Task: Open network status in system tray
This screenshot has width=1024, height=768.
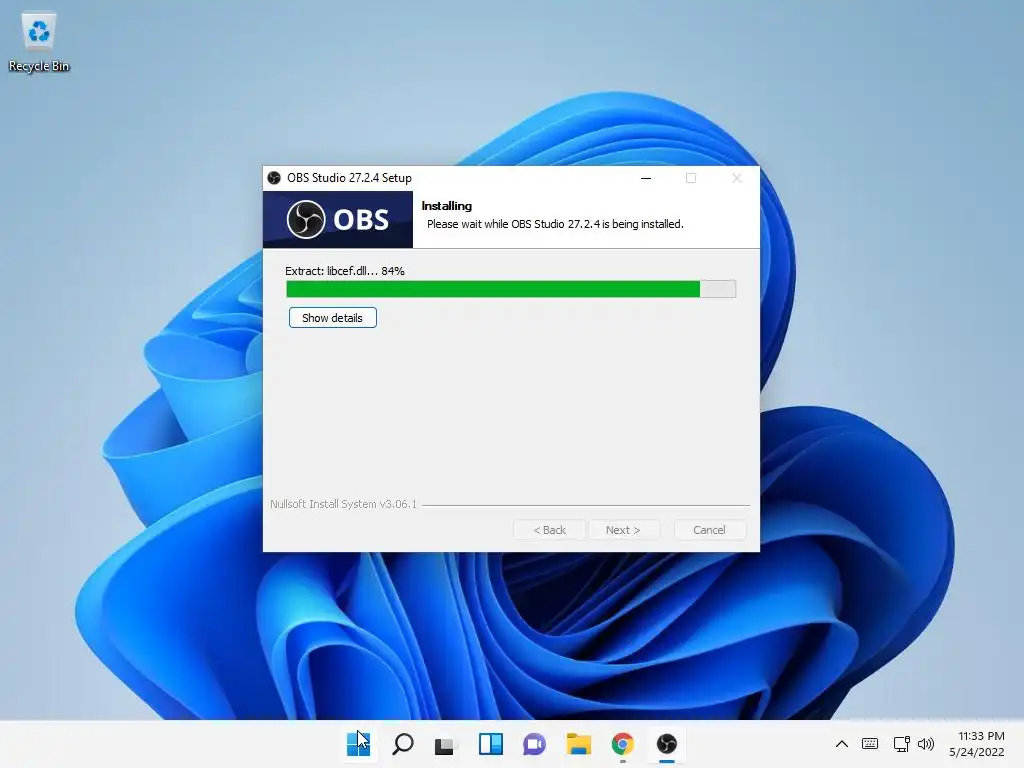Action: tap(901, 744)
